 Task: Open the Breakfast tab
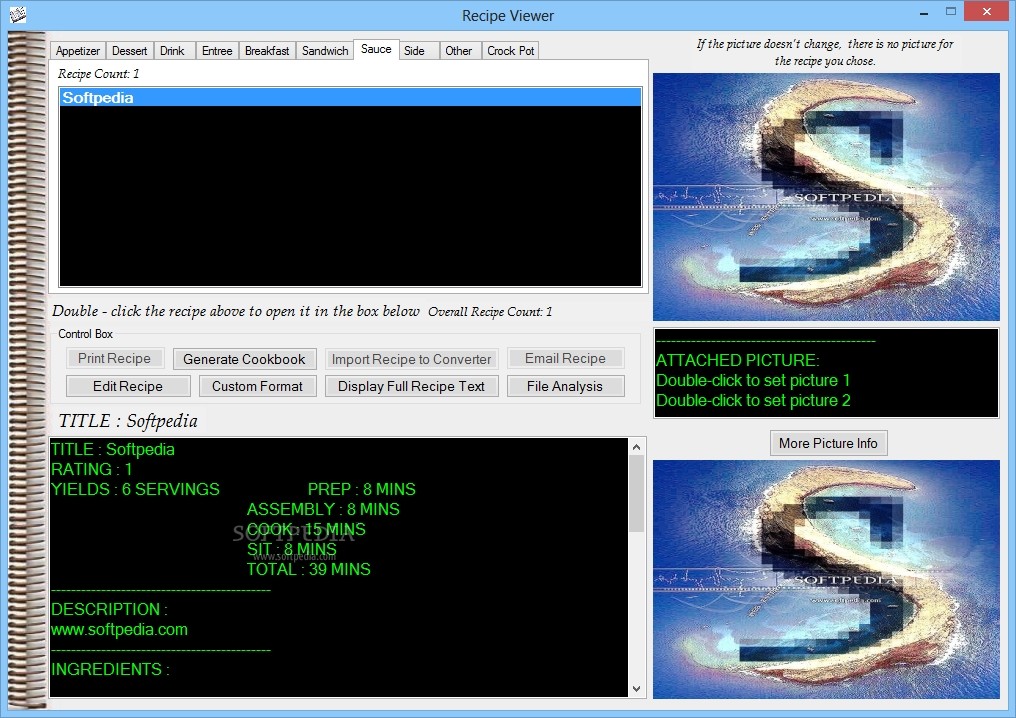[x=267, y=51]
